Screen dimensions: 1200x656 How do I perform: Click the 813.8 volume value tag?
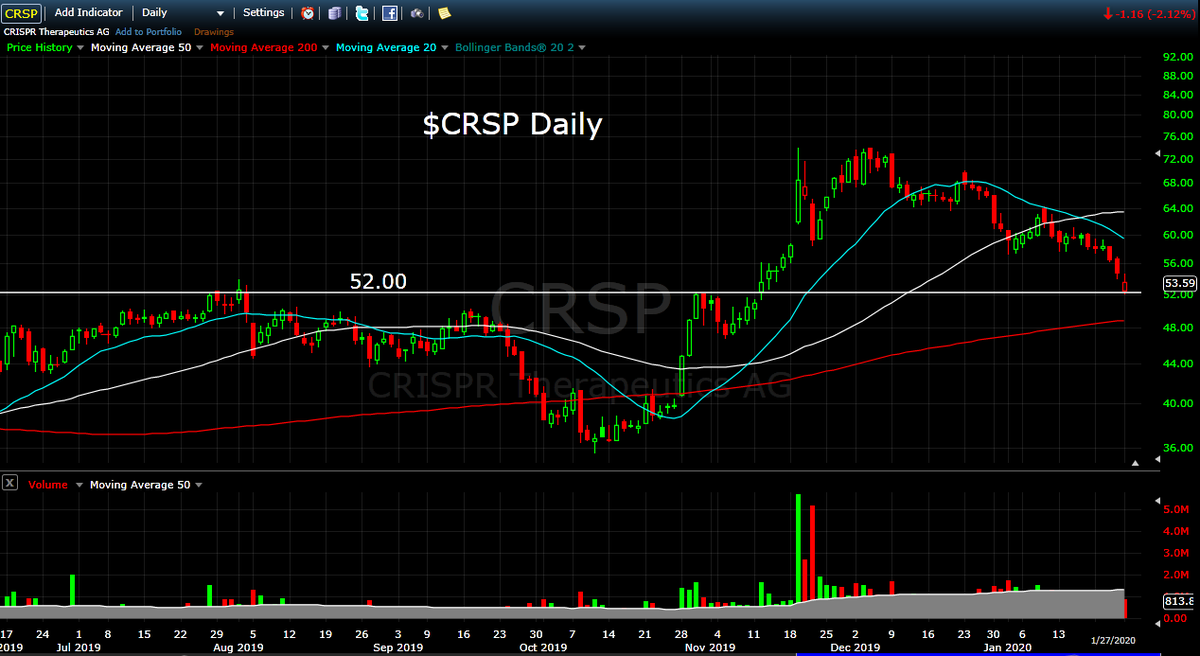[1181, 601]
